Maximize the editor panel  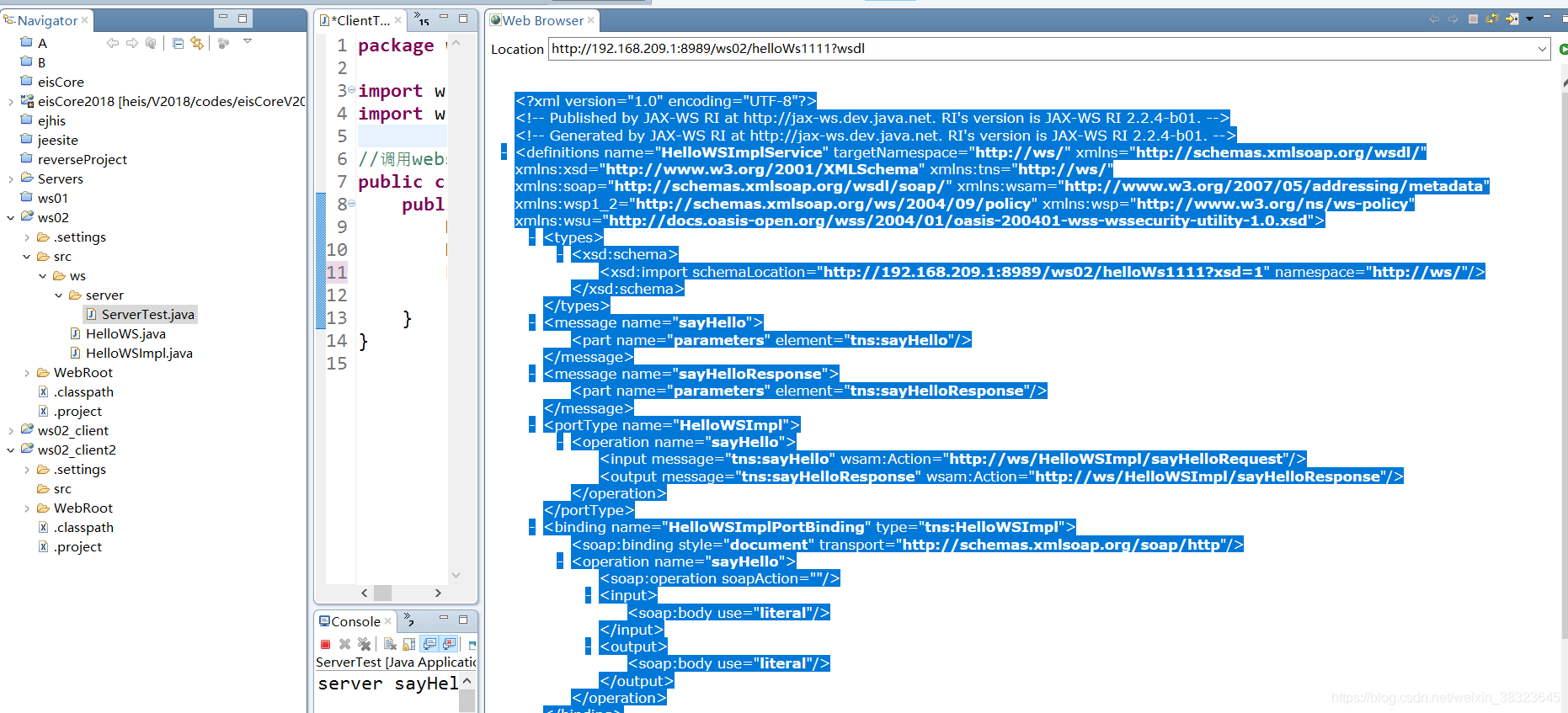click(463, 18)
